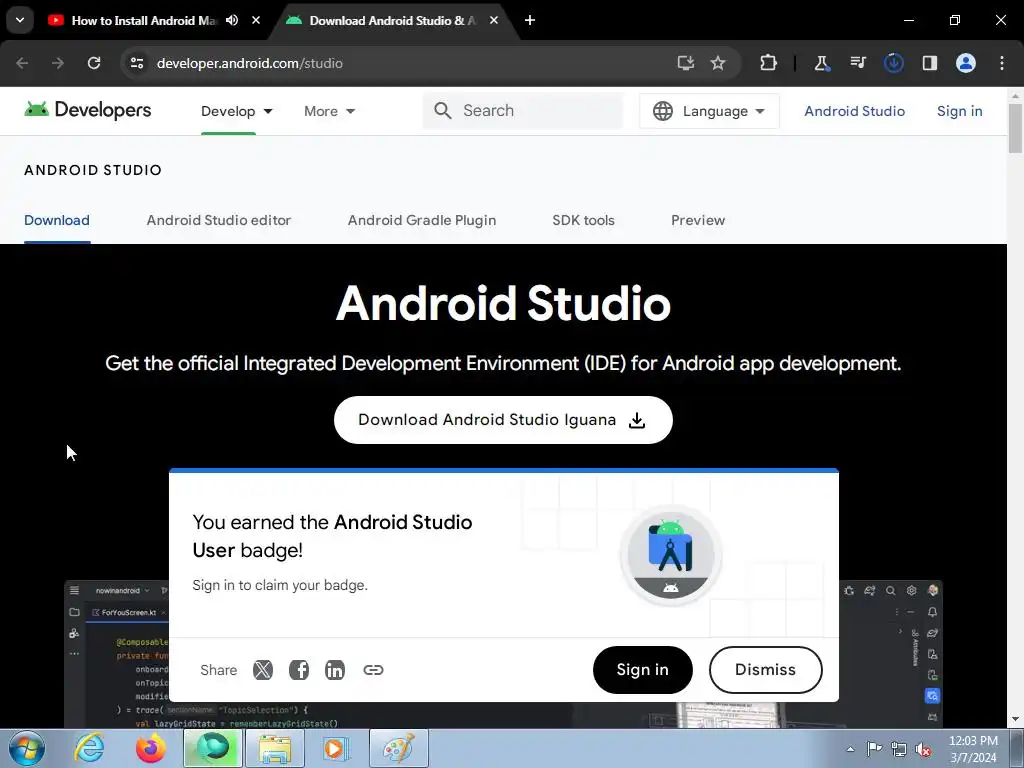1024x768 pixels.
Task: Close the Download Android Studio tab
Action: (x=494, y=20)
